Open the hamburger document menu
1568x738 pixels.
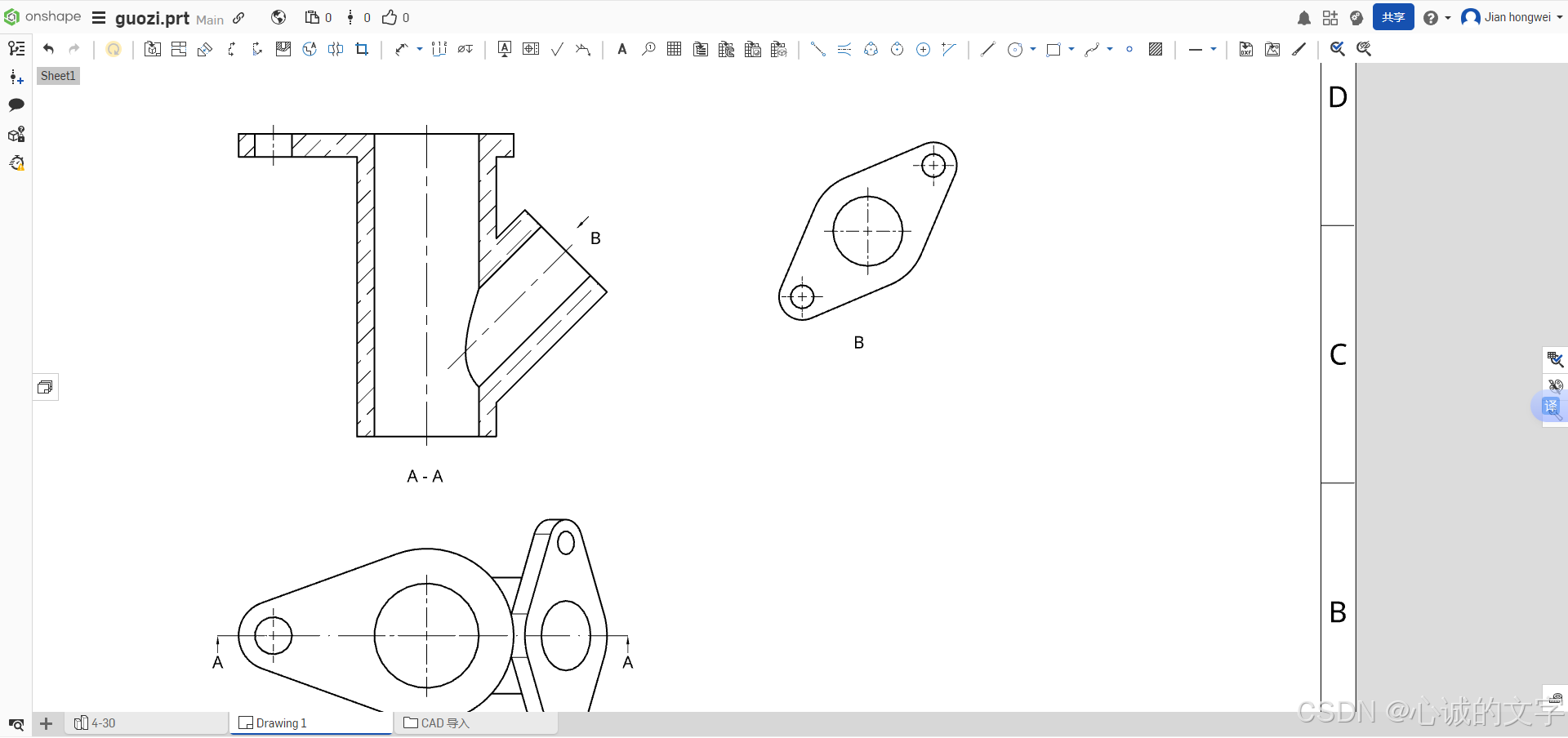coord(99,18)
